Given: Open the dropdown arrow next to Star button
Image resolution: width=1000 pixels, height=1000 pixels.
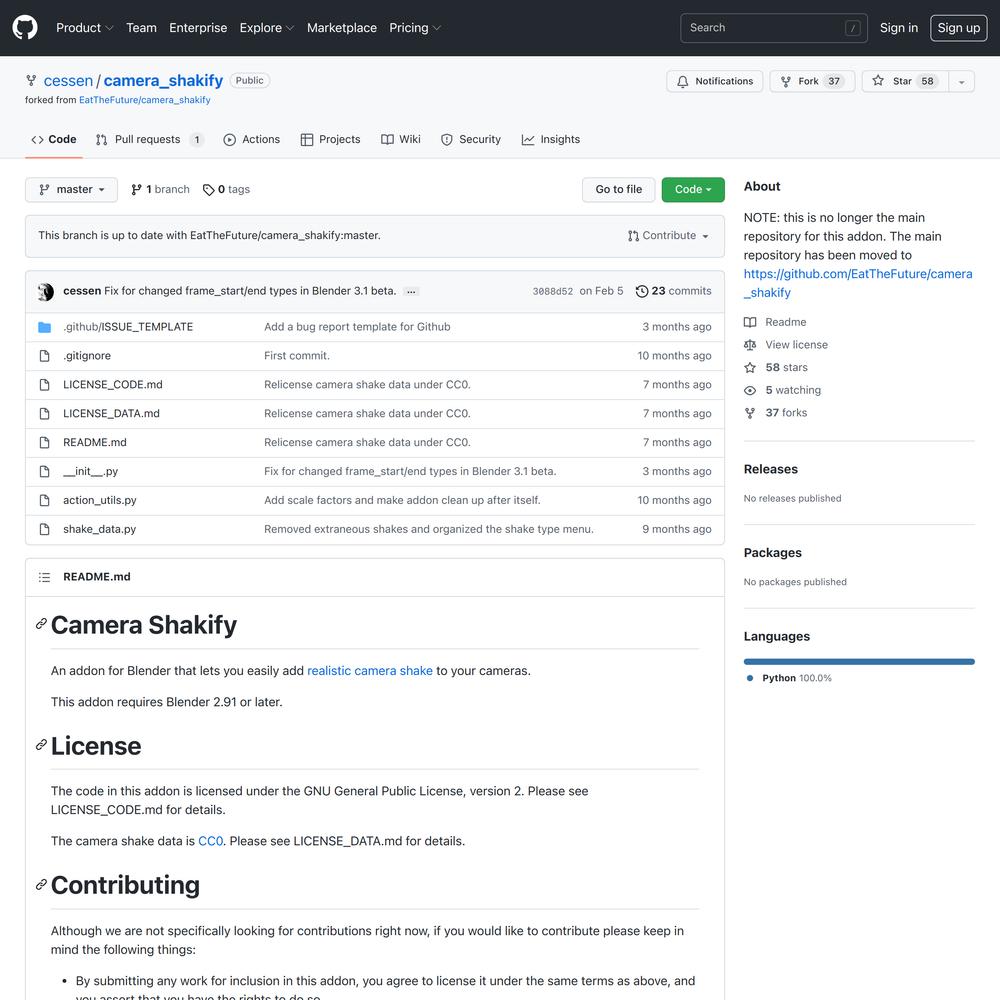Looking at the screenshot, I should click(961, 82).
